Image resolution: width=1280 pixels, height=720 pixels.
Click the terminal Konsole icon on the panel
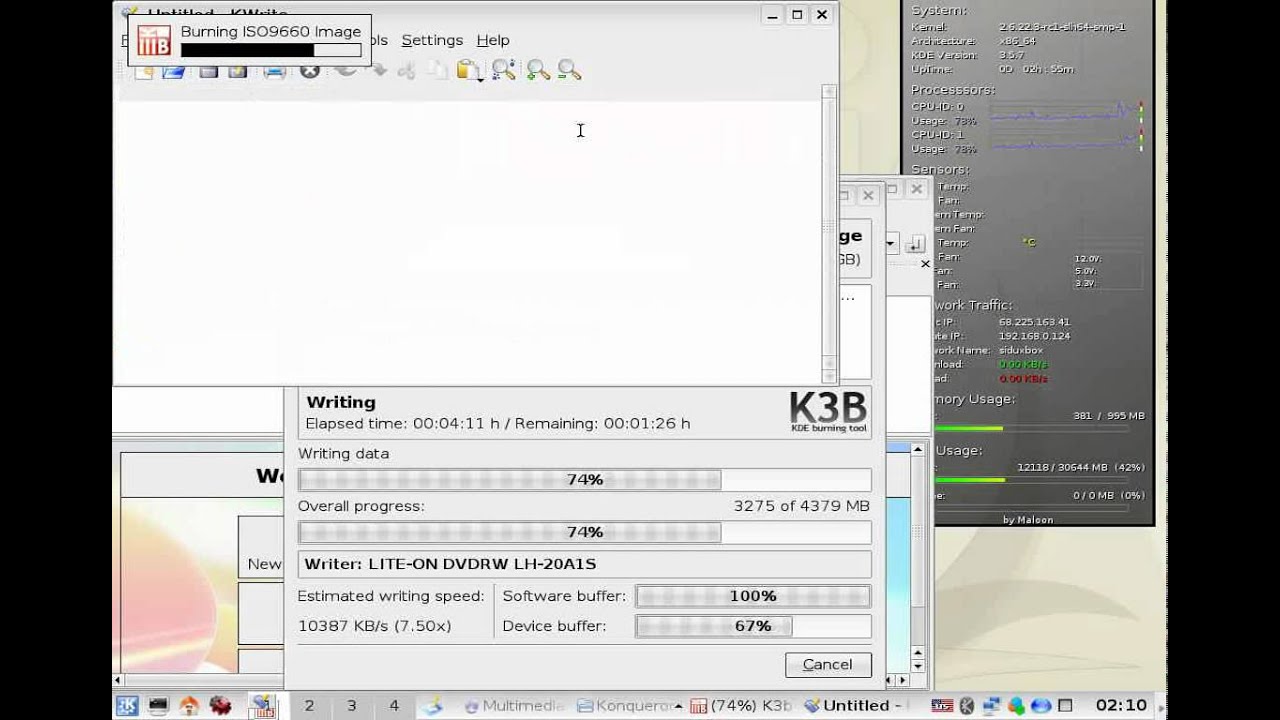coord(158,706)
